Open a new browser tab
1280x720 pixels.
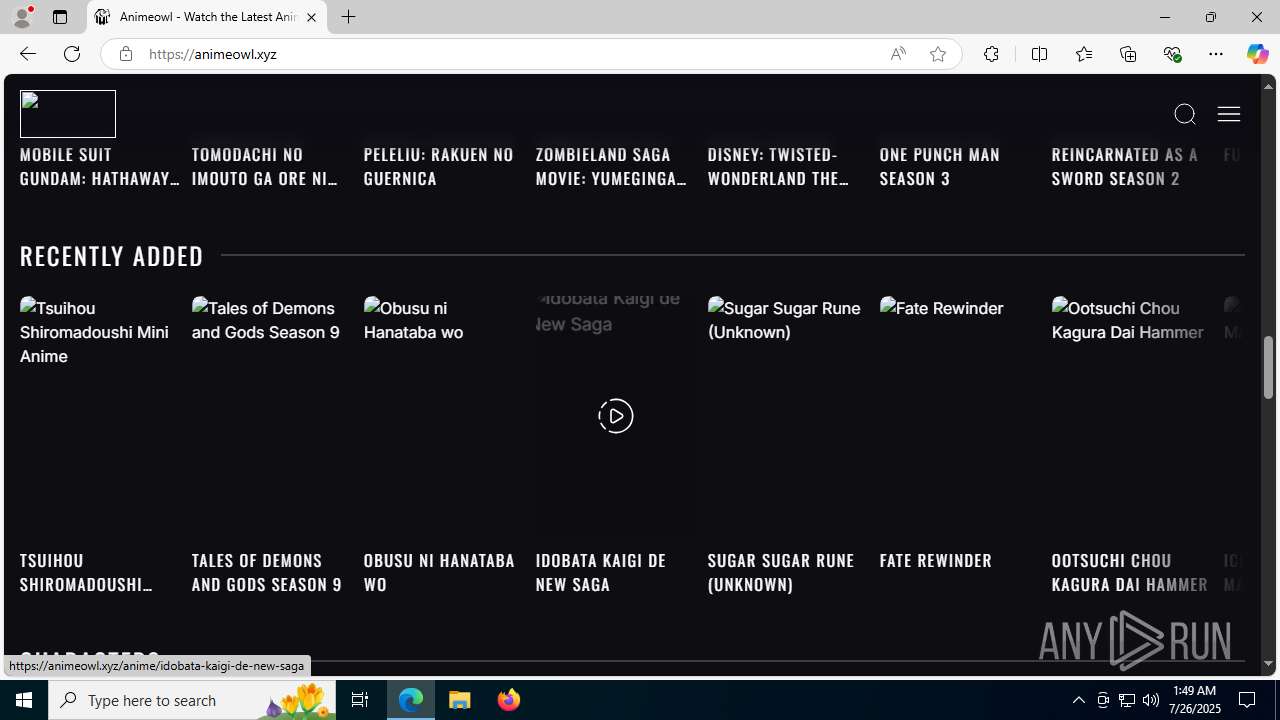pos(348,17)
